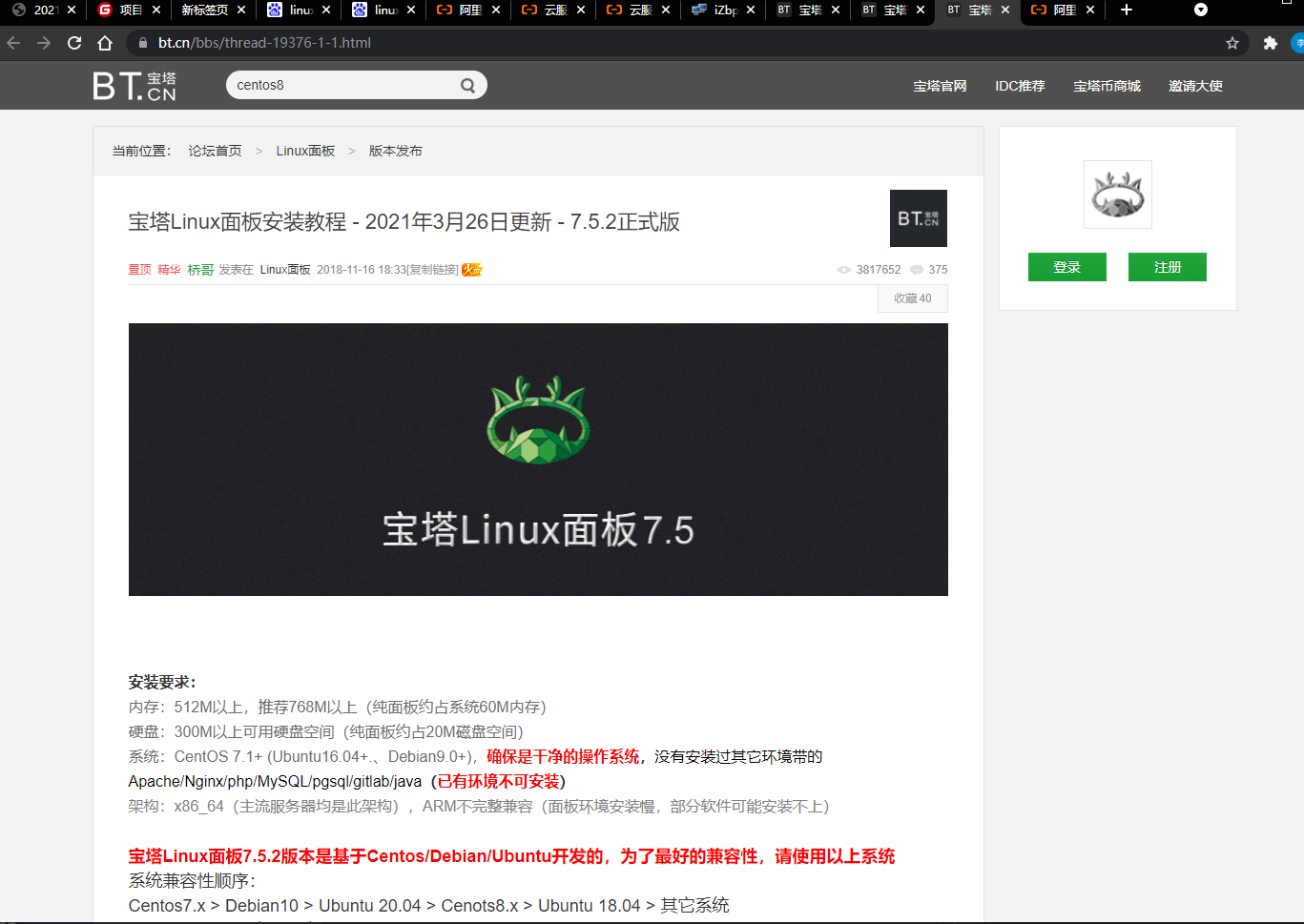Viewport: 1304px width, 924px height.
Task: Open 邀请大使 in the header navigation
Action: tap(1195, 86)
